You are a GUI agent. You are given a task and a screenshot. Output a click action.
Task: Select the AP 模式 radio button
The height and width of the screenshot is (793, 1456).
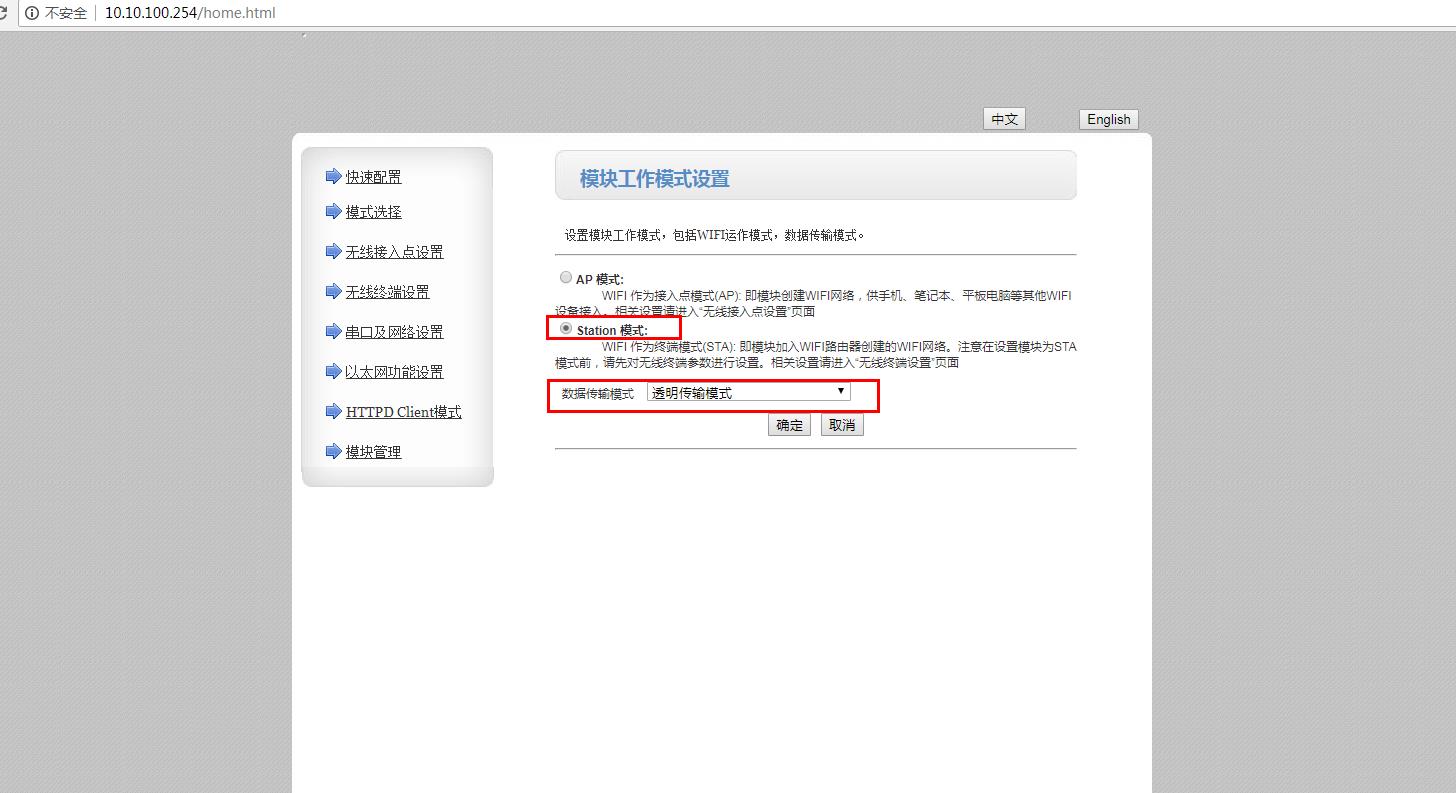566,278
